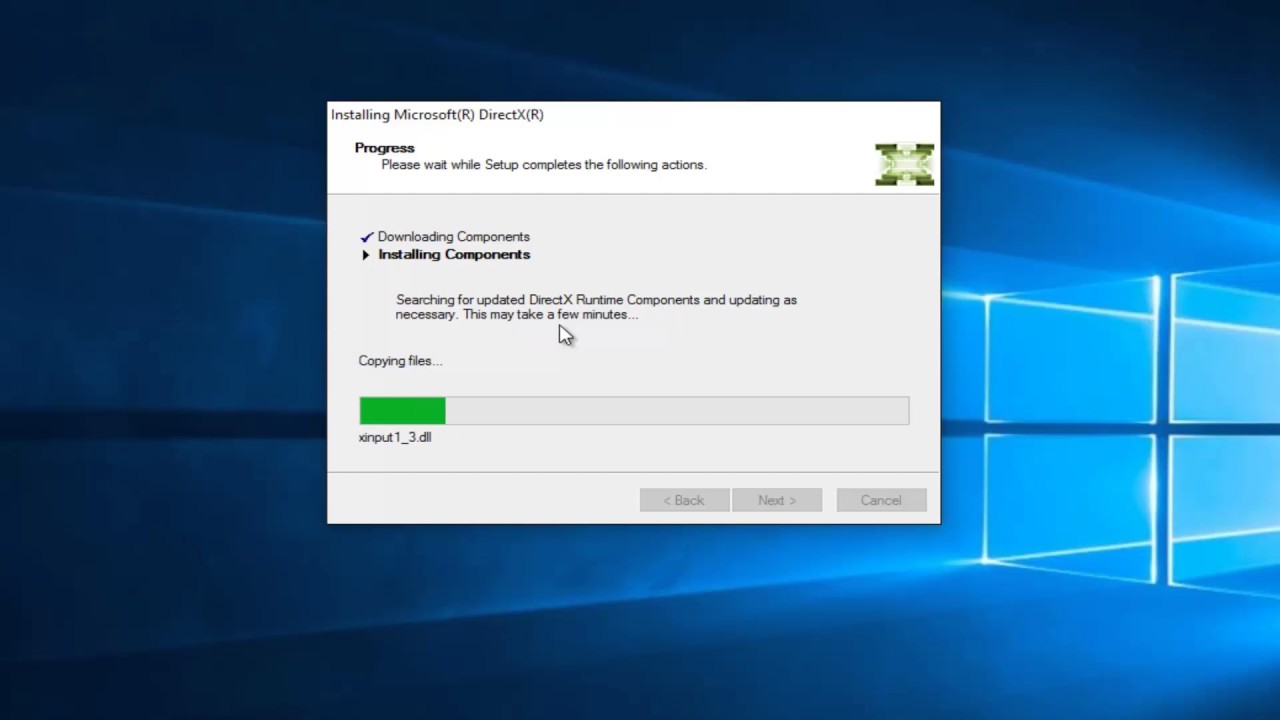Select the 'Downloading Components' text
1280x720 pixels.
(454, 237)
